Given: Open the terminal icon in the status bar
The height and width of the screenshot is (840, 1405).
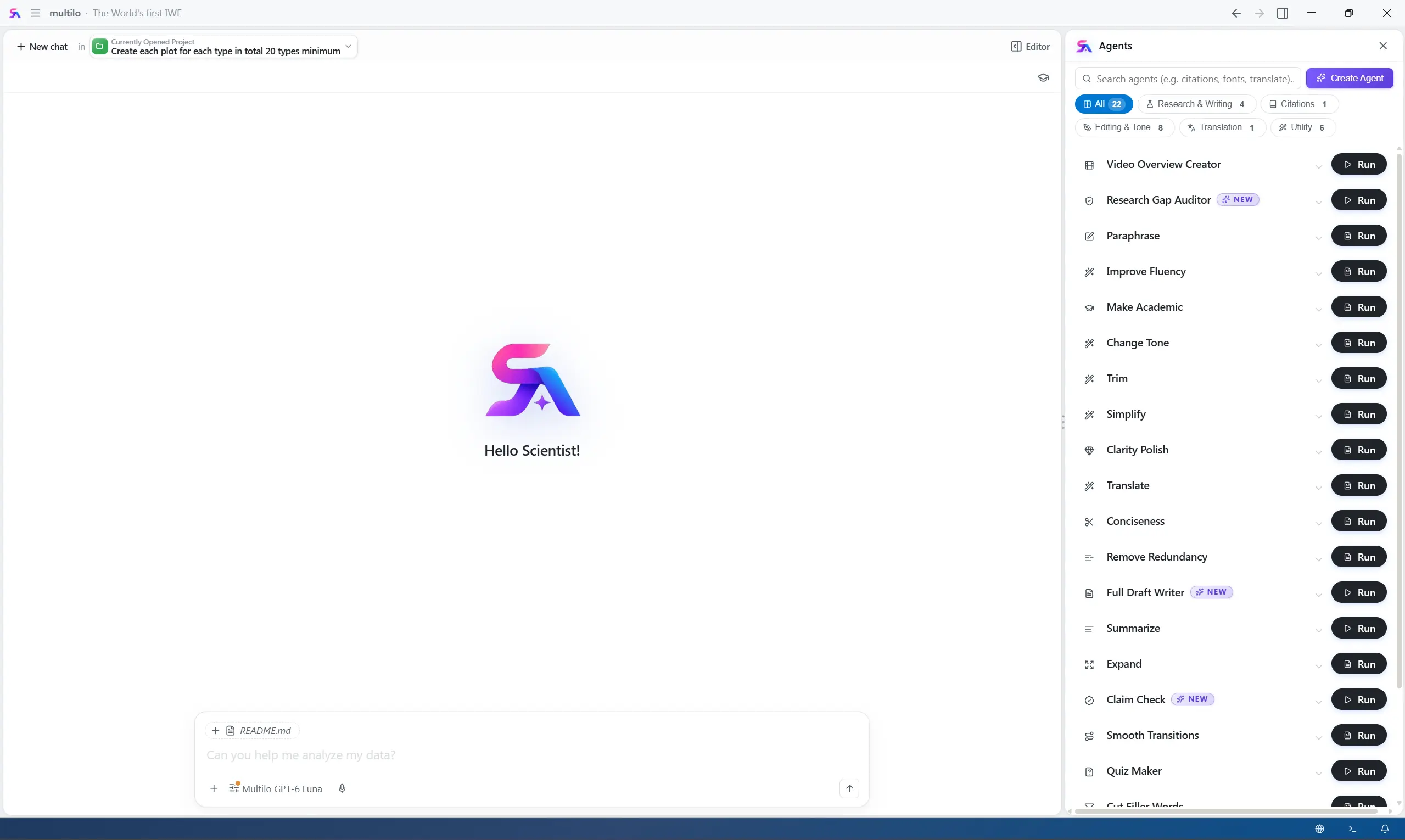Looking at the screenshot, I should tap(1352, 828).
